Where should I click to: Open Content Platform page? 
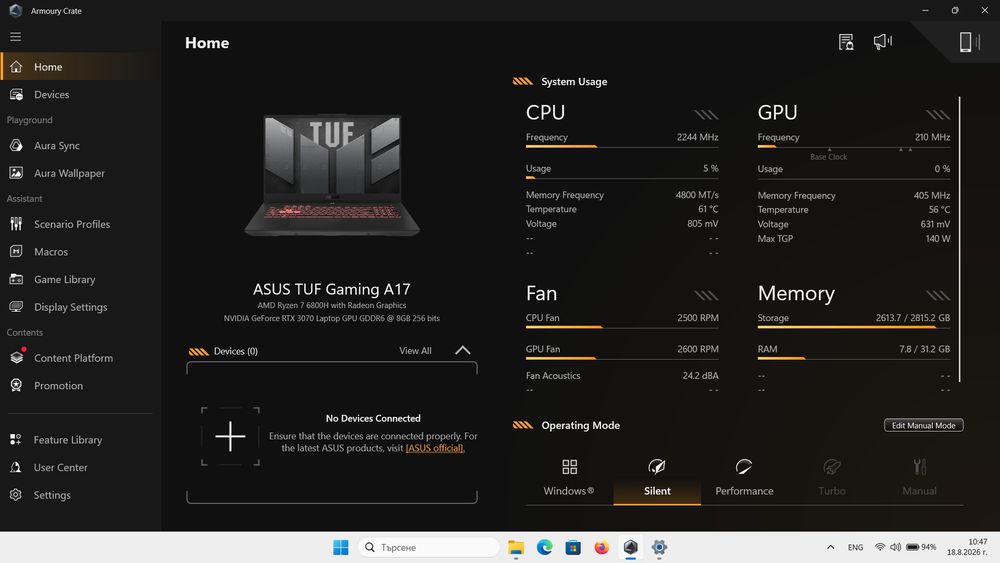pos(80,358)
